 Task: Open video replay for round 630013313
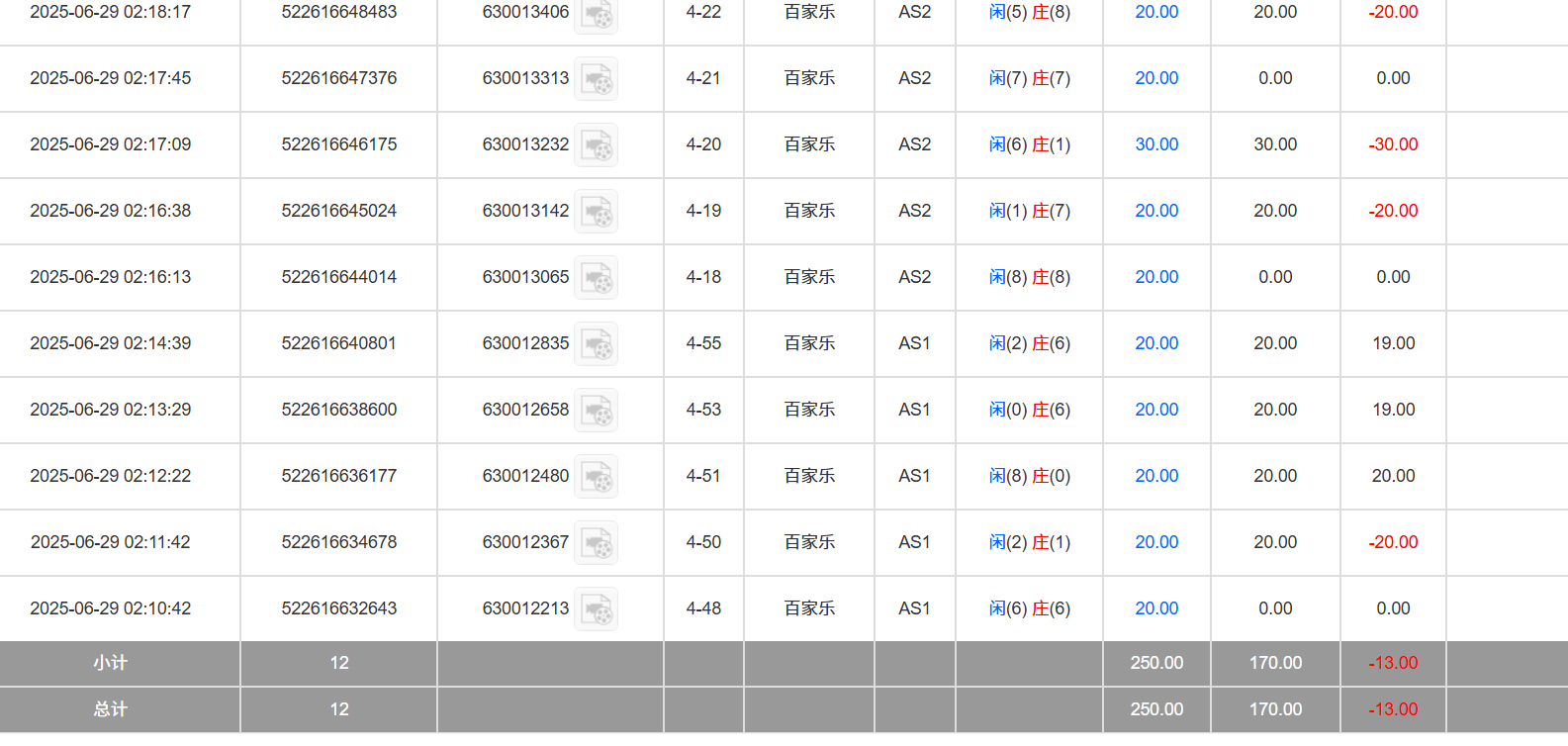tap(597, 79)
